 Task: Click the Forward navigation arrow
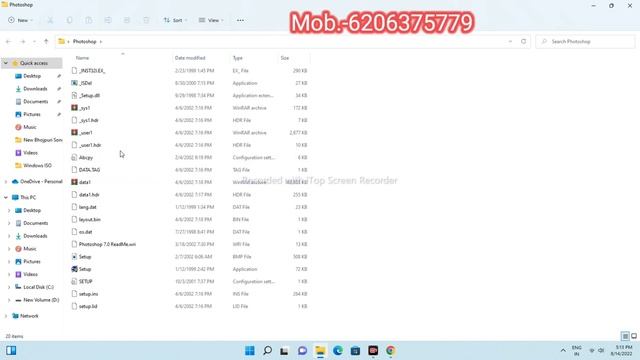click(x=23, y=42)
